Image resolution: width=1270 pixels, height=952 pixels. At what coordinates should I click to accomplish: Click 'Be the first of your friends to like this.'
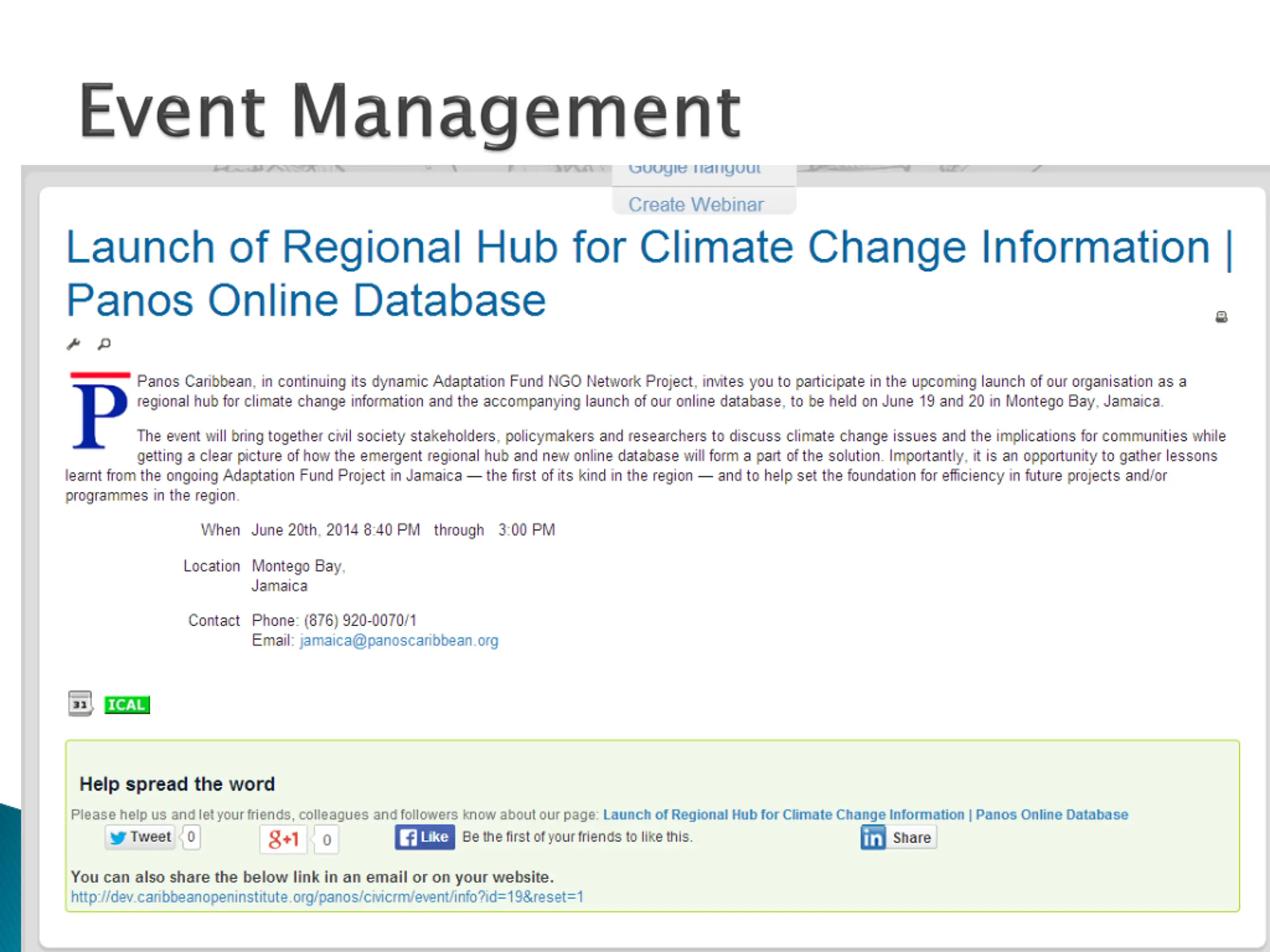[577, 837]
